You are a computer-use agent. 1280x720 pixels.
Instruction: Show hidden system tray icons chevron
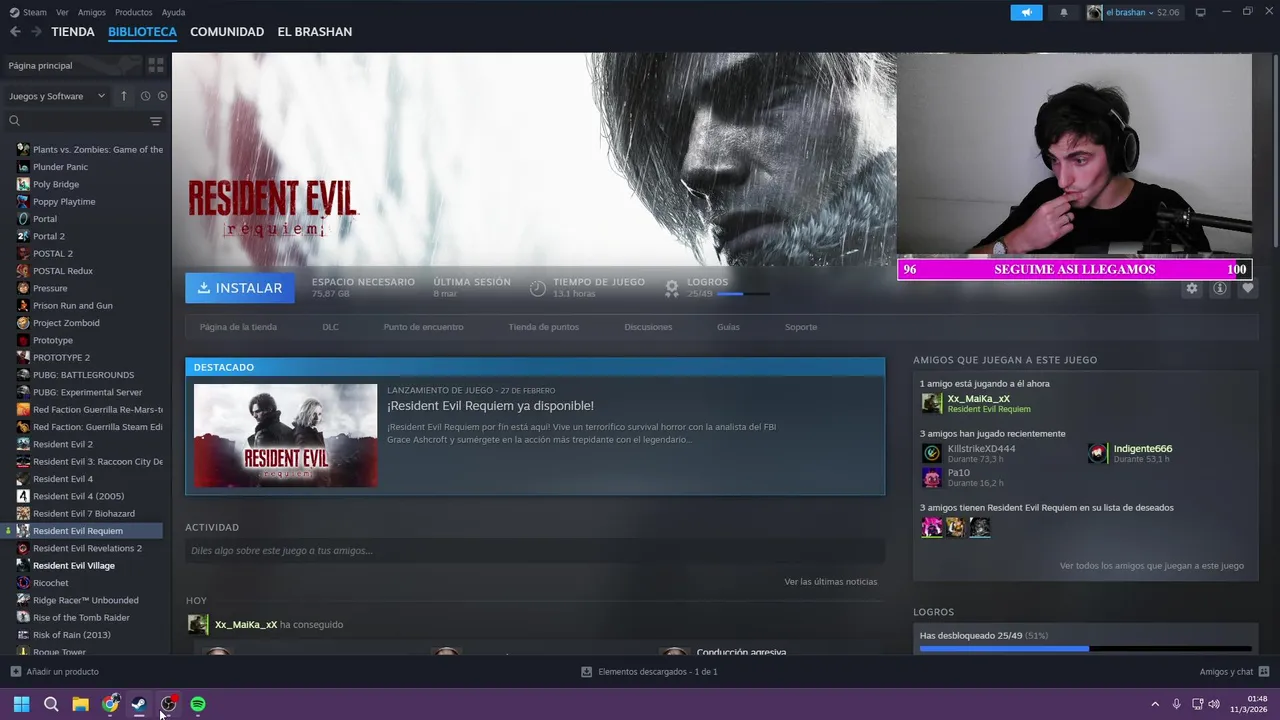[1155, 704]
